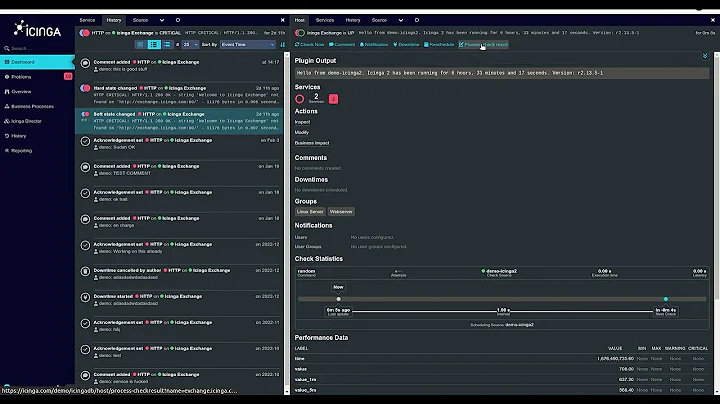Viewport: 720px width, 404px height.
Task: Click the Icinga logo
Action: (37, 29)
